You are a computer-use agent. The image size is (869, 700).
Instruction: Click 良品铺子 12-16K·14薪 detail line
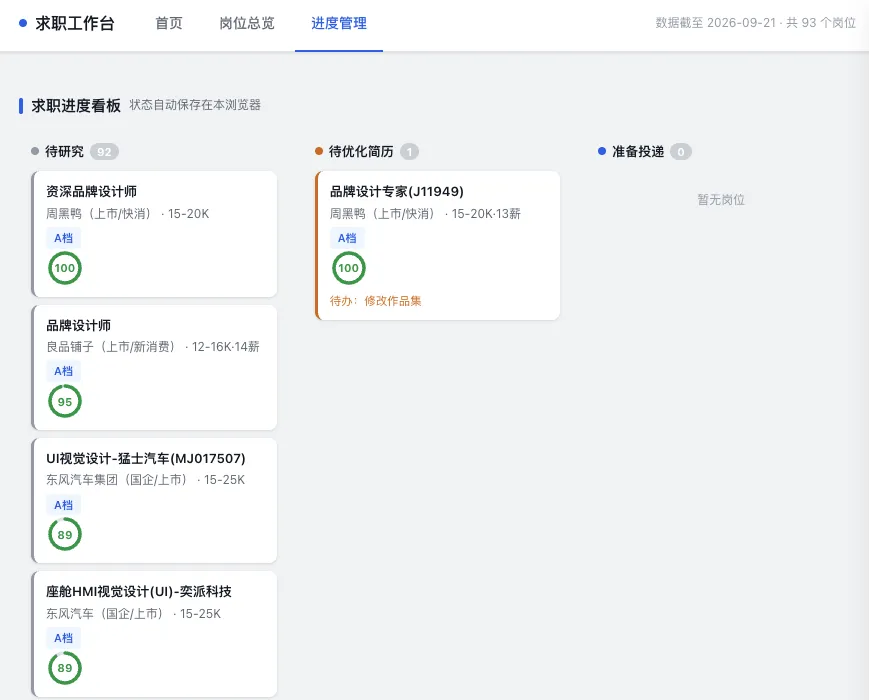click(153, 346)
